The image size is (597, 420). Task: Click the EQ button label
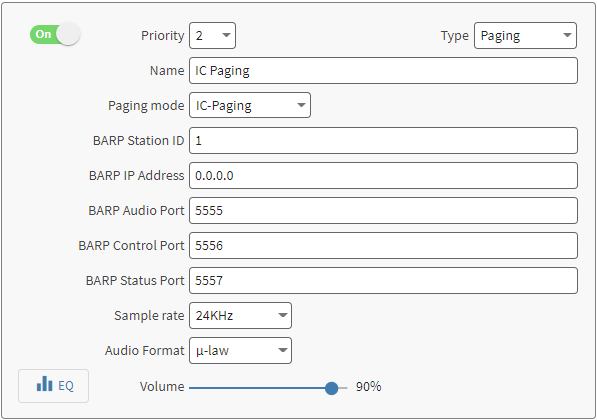(66, 386)
